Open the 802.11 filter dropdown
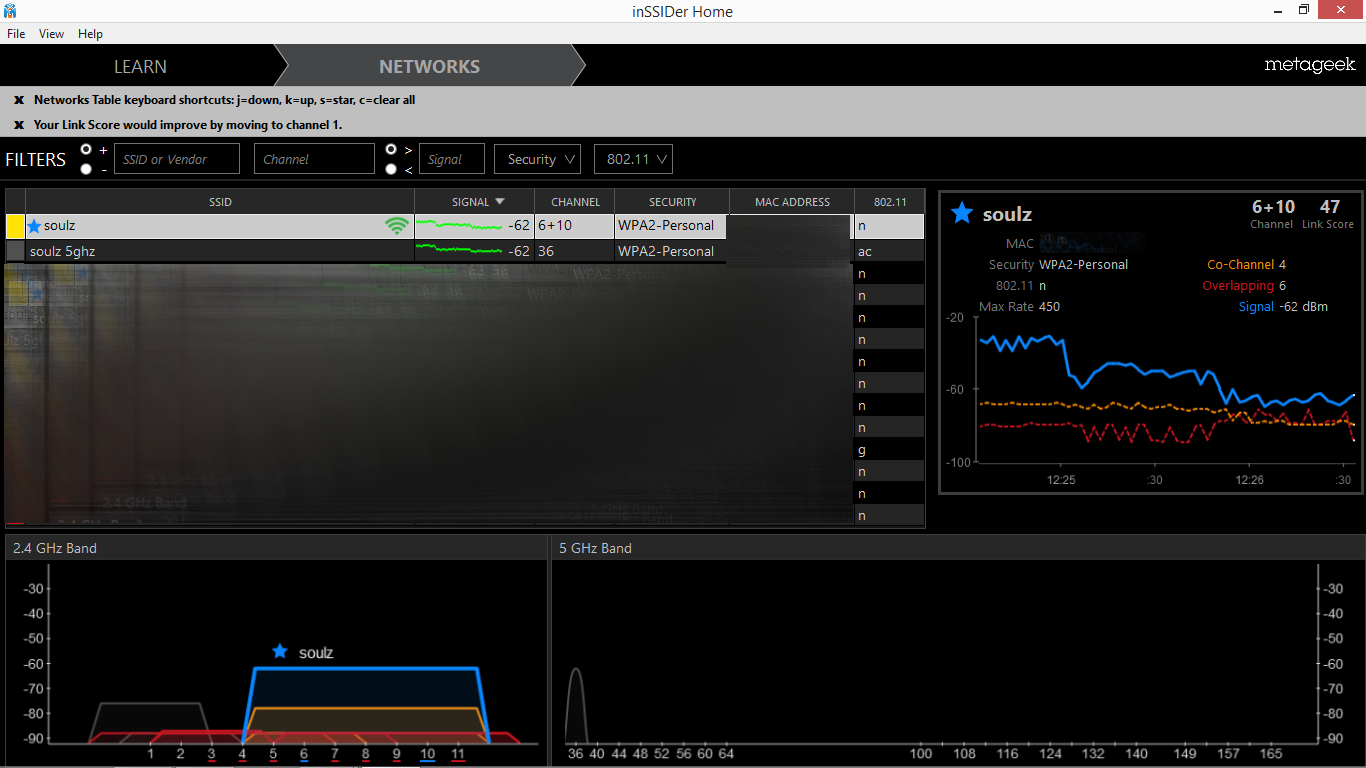The height and width of the screenshot is (768, 1366). (x=633, y=159)
